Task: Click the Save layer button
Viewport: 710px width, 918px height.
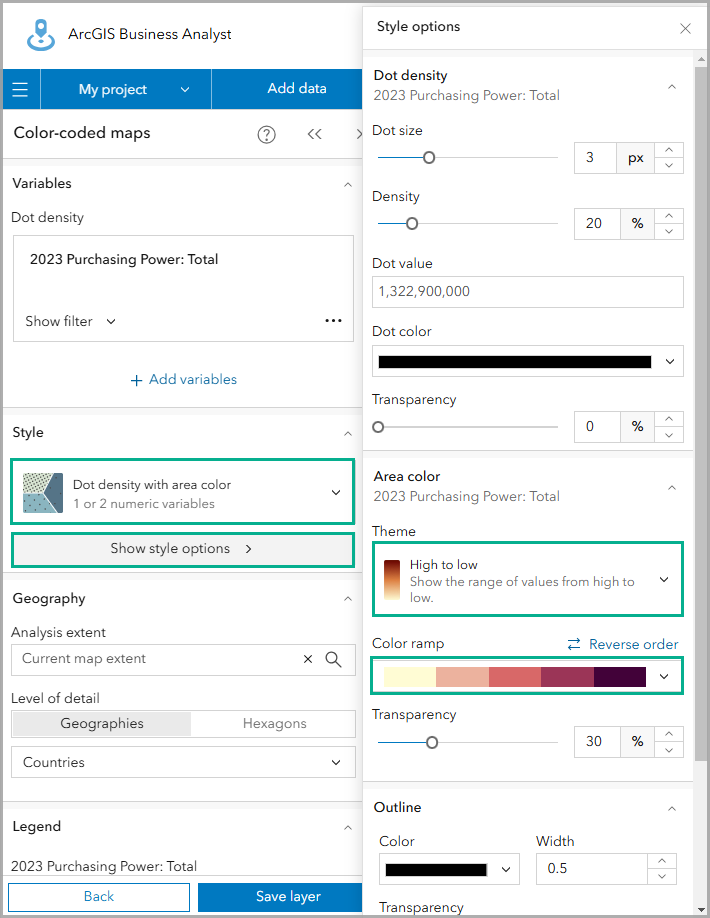Action: pos(288,897)
